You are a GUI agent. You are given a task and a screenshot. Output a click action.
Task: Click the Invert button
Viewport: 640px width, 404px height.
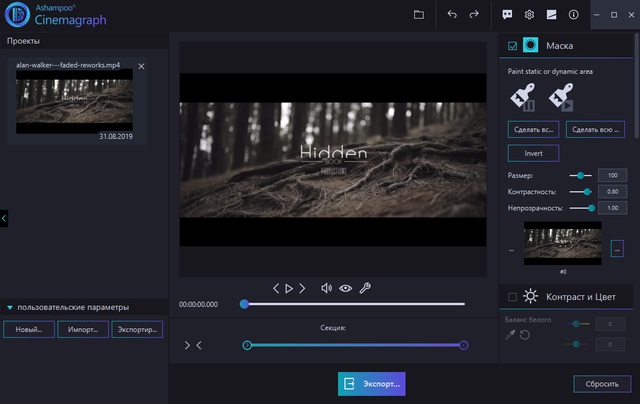tap(533, 153)
